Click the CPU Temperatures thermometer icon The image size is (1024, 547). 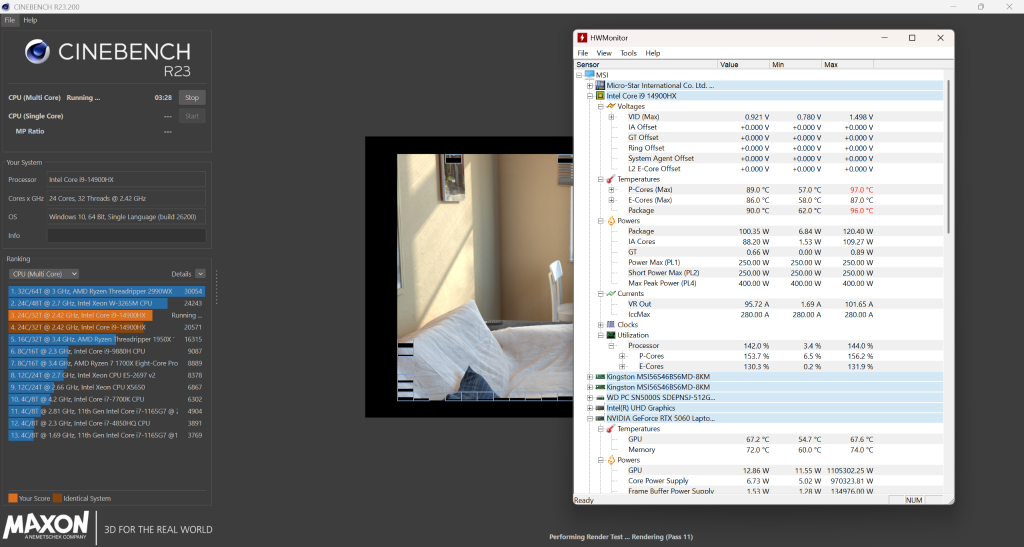pos(610,179)
